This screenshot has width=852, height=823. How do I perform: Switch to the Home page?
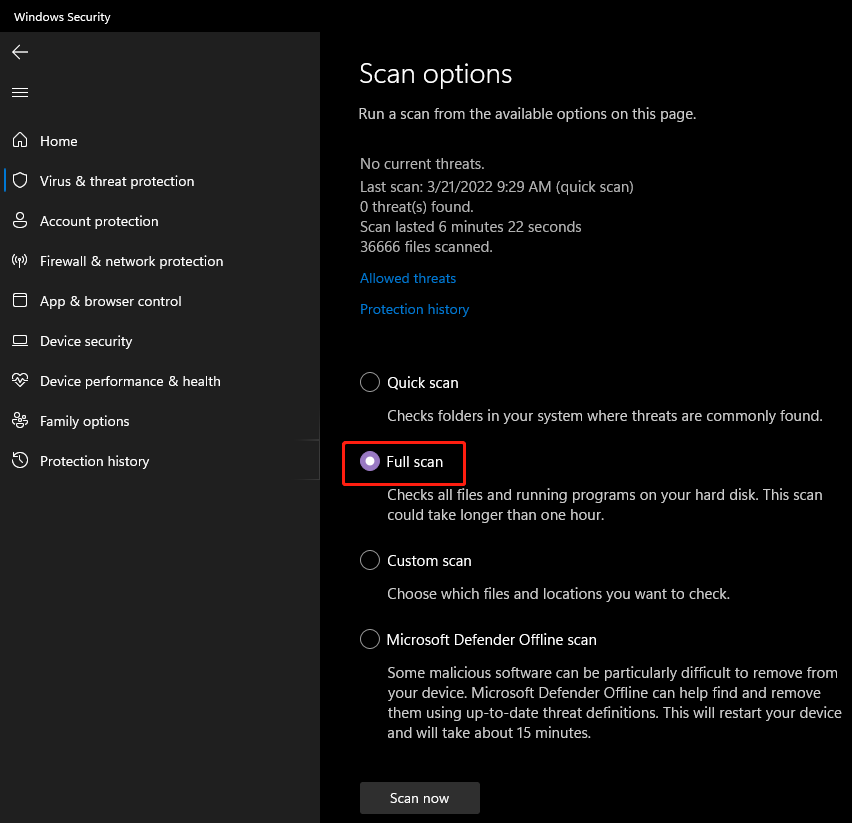58,141
